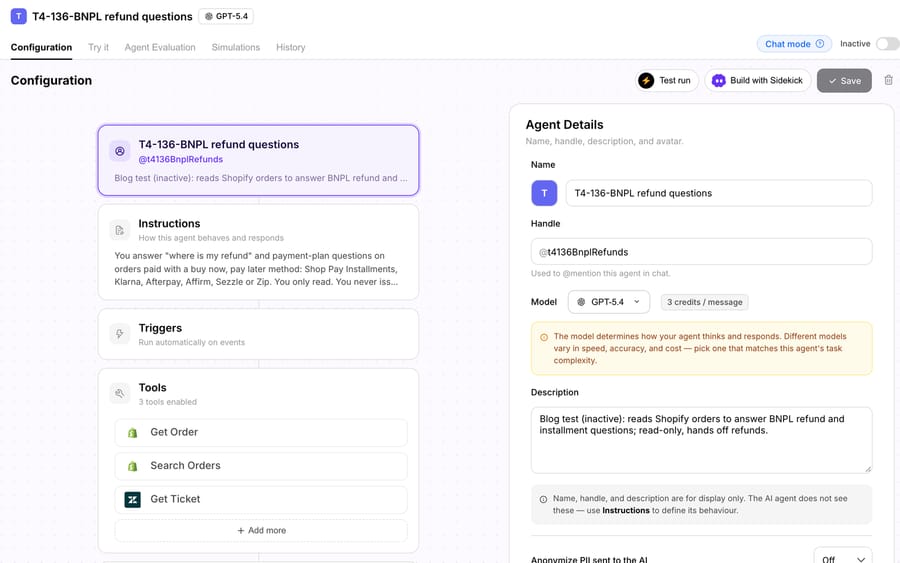Select the Search Orders tool
The width and height of the screenshot is (900, 563).
coord(261,466)
